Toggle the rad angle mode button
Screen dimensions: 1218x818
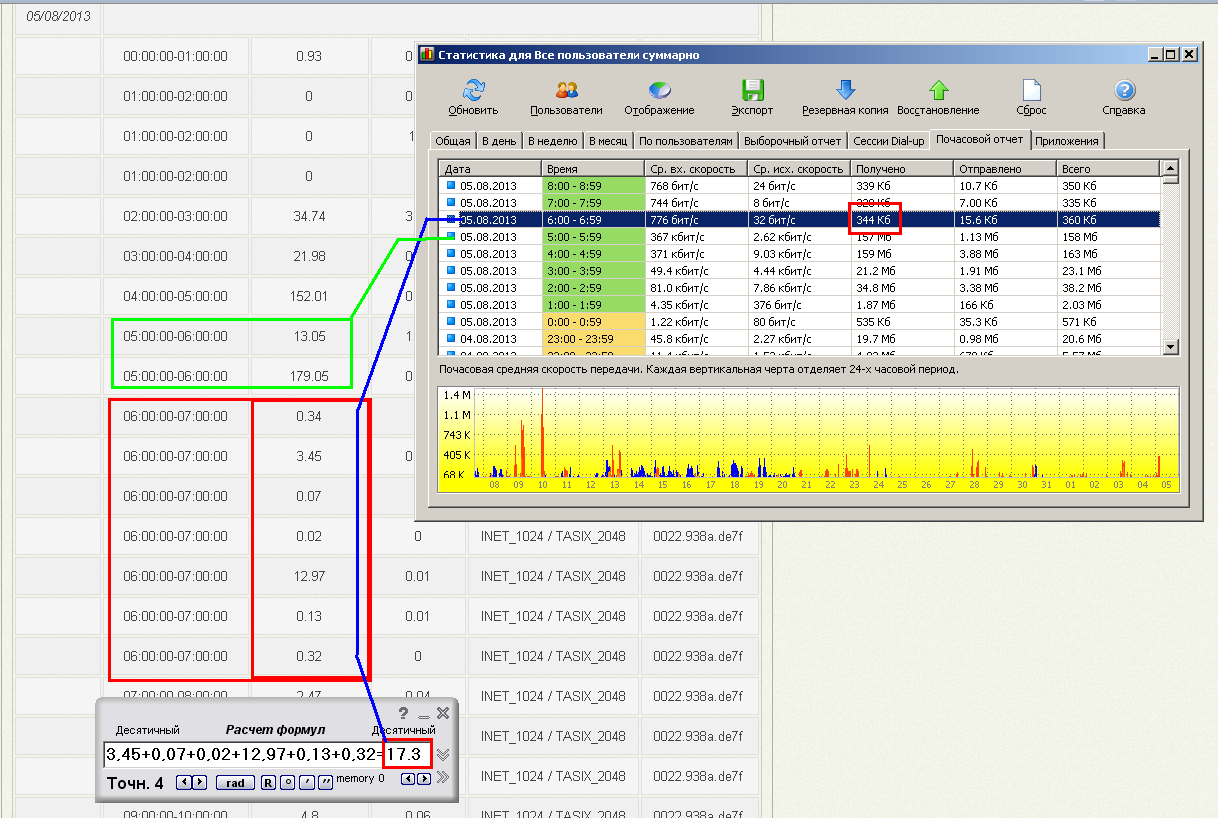(x=236, y=782)
